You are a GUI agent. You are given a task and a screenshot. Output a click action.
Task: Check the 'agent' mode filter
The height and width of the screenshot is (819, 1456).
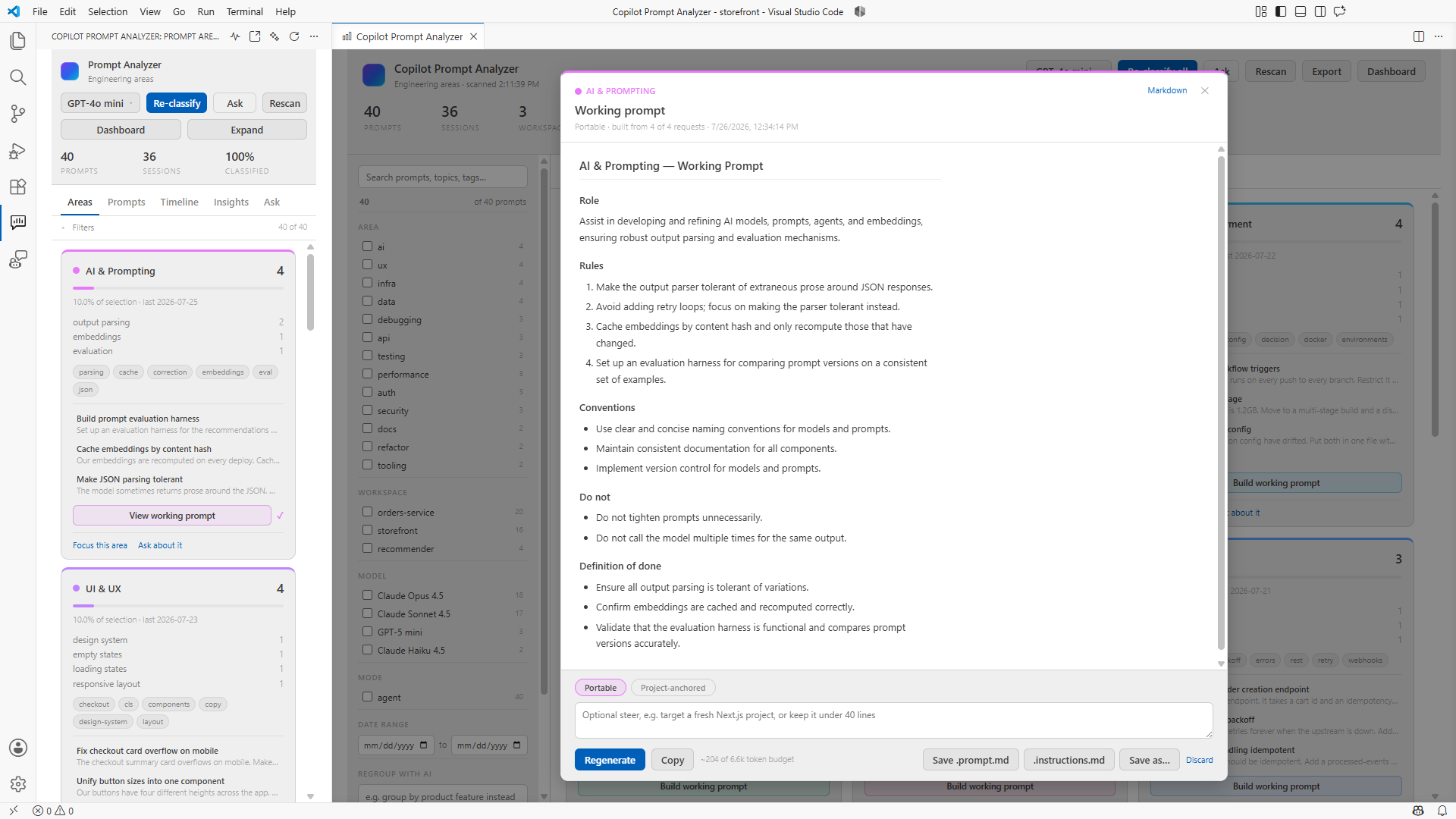(367, 697)
